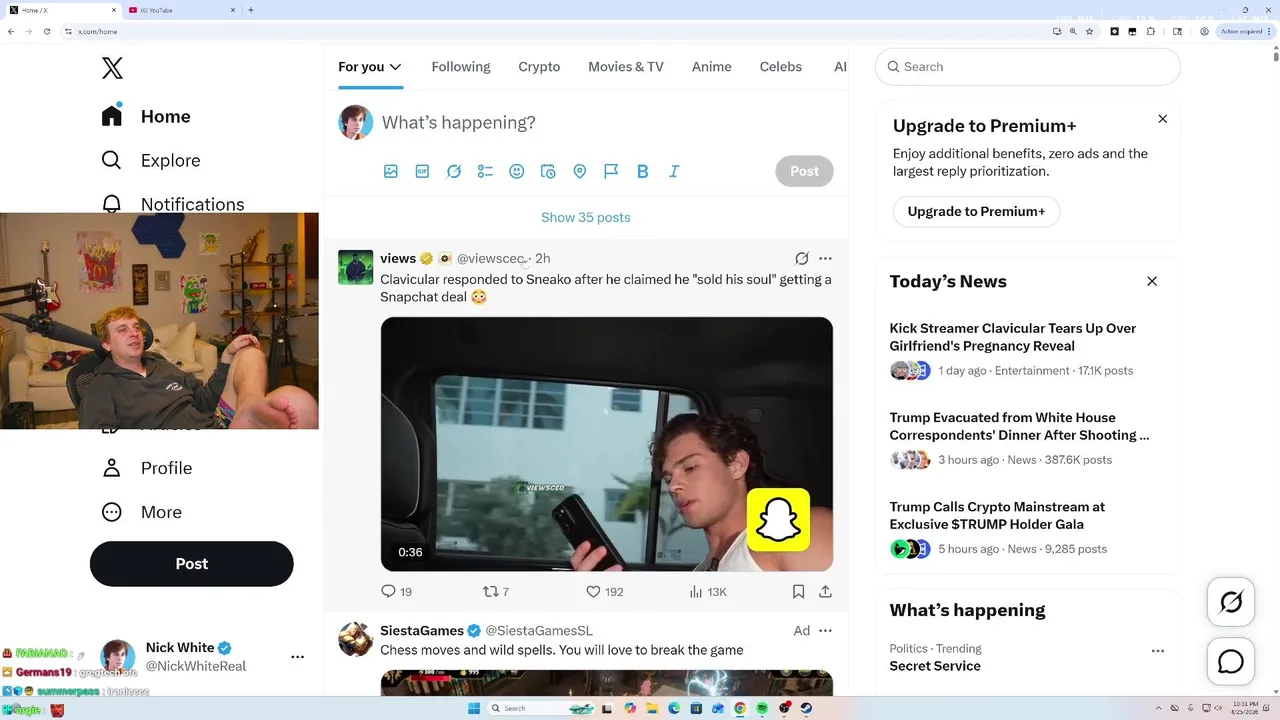This screenshot has width=1280, height=720.
Task: Click the X logo in sidebar
Action: (112, 68)
